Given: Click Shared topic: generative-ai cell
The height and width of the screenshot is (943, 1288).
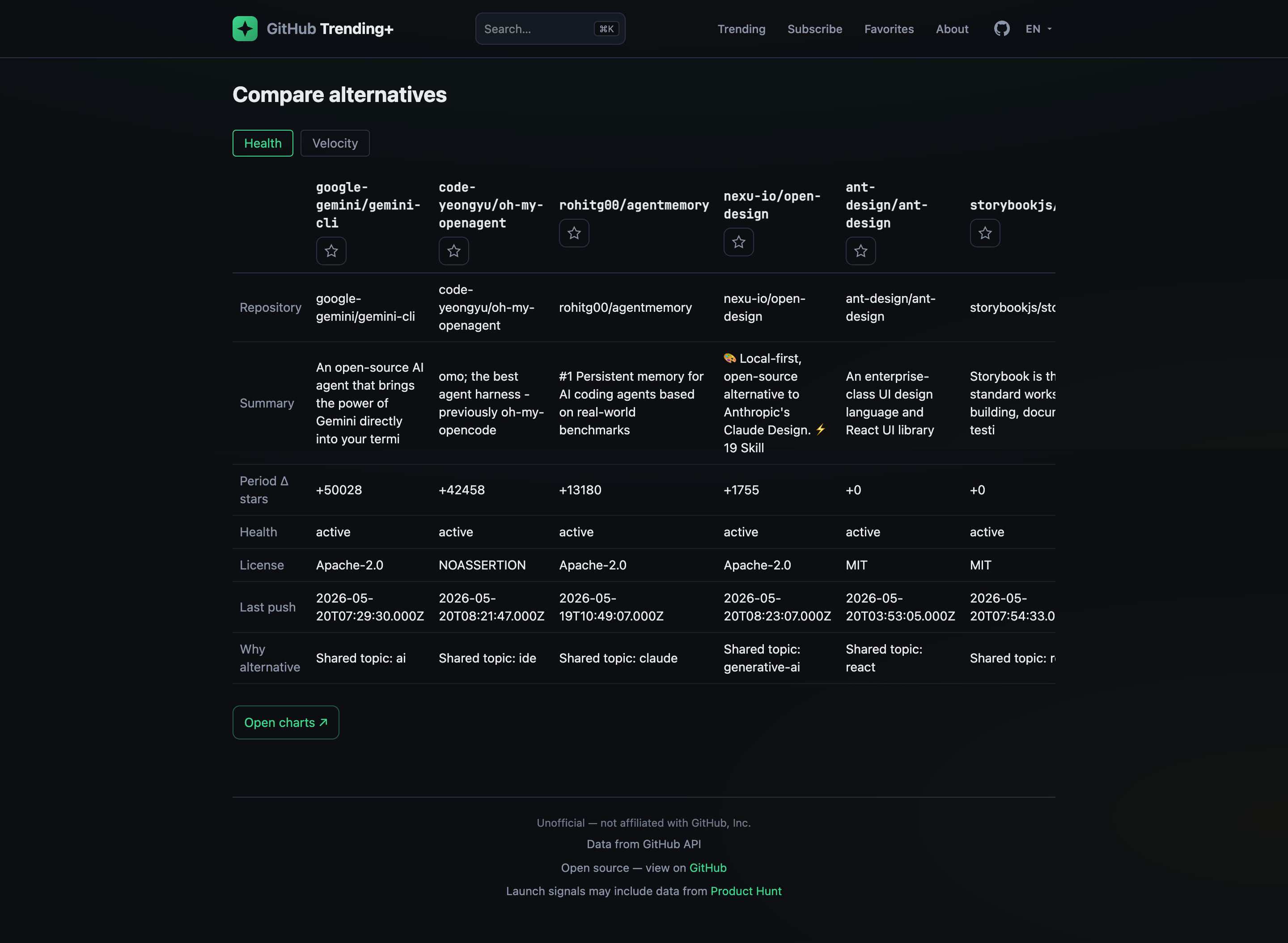Looking at the screenshot, I should [762, 658].
